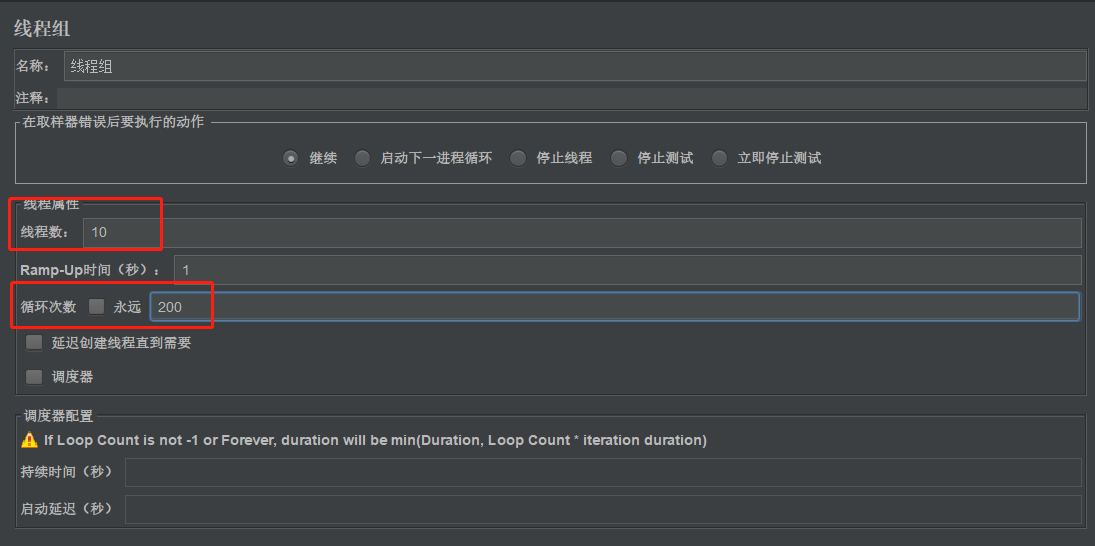Click the yellow warning icon
Screen dimensions: 1095x546
pyautogui.click(x=29, y=440)
